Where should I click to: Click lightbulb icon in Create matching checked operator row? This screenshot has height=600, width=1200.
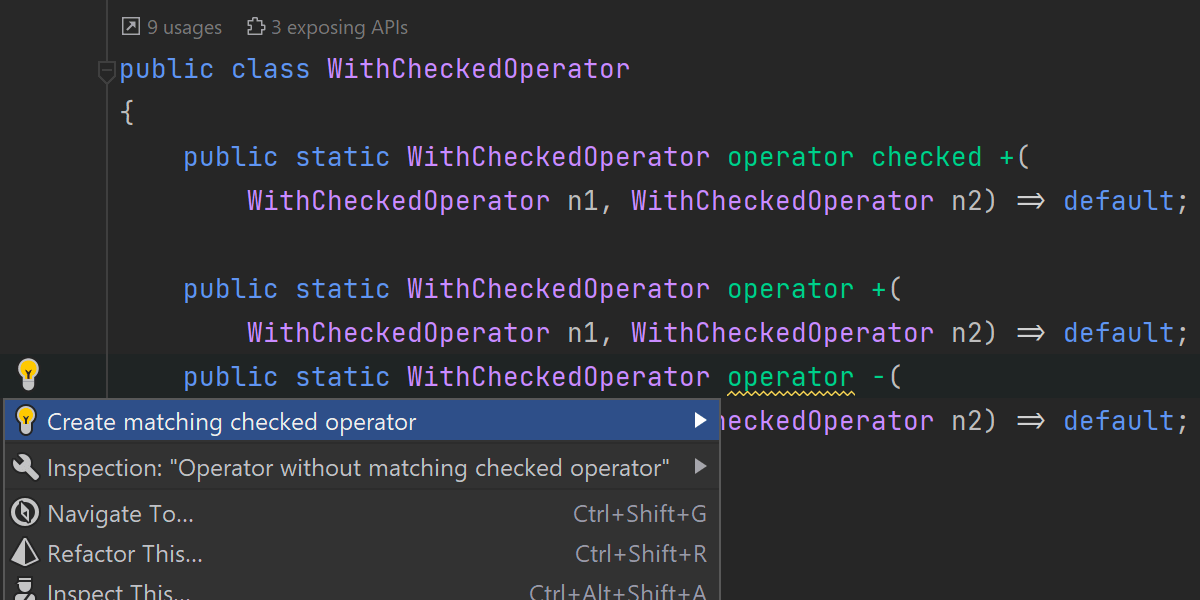27,420
